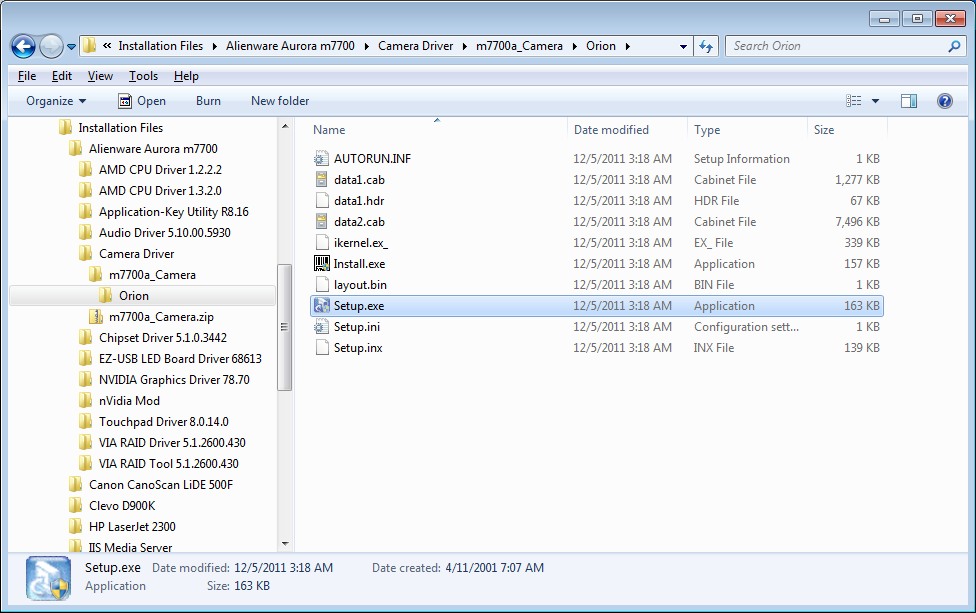Open Application-Key Utility R8.16 folder
Screen dimensions: 976x613
[164, 212]
